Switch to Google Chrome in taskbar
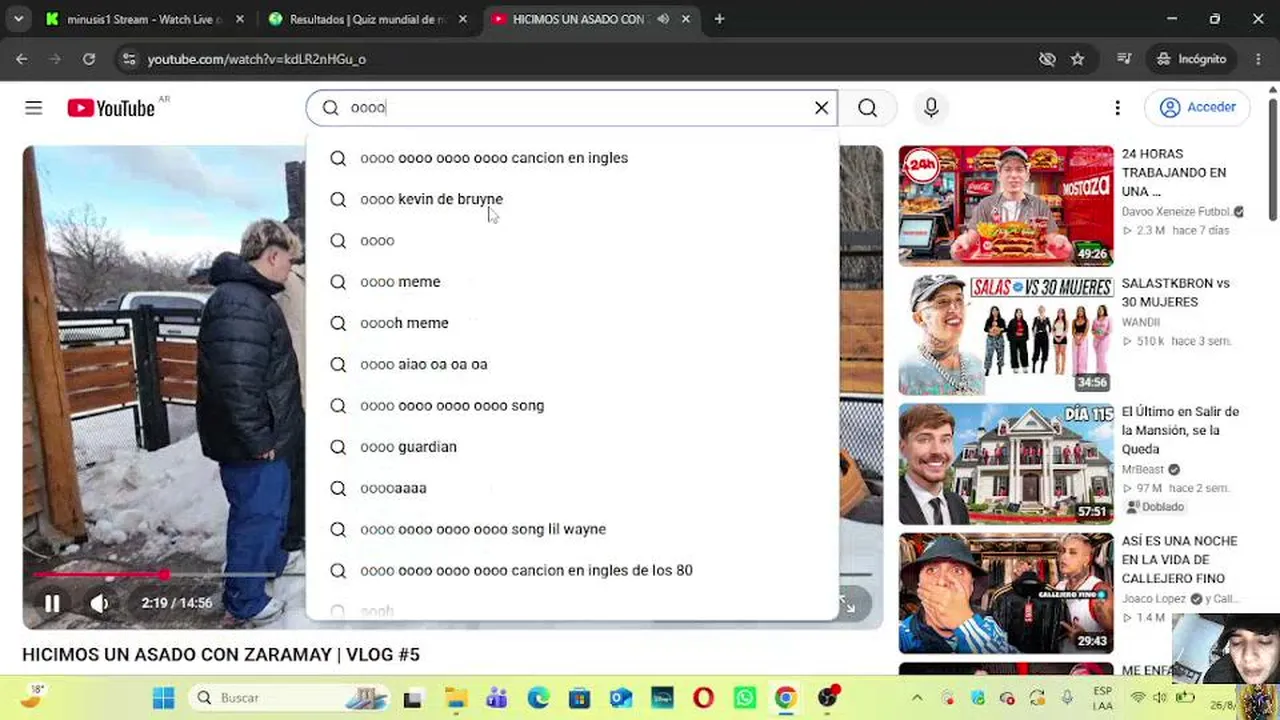Viewport: 1280px width, 720px height. 786,698
